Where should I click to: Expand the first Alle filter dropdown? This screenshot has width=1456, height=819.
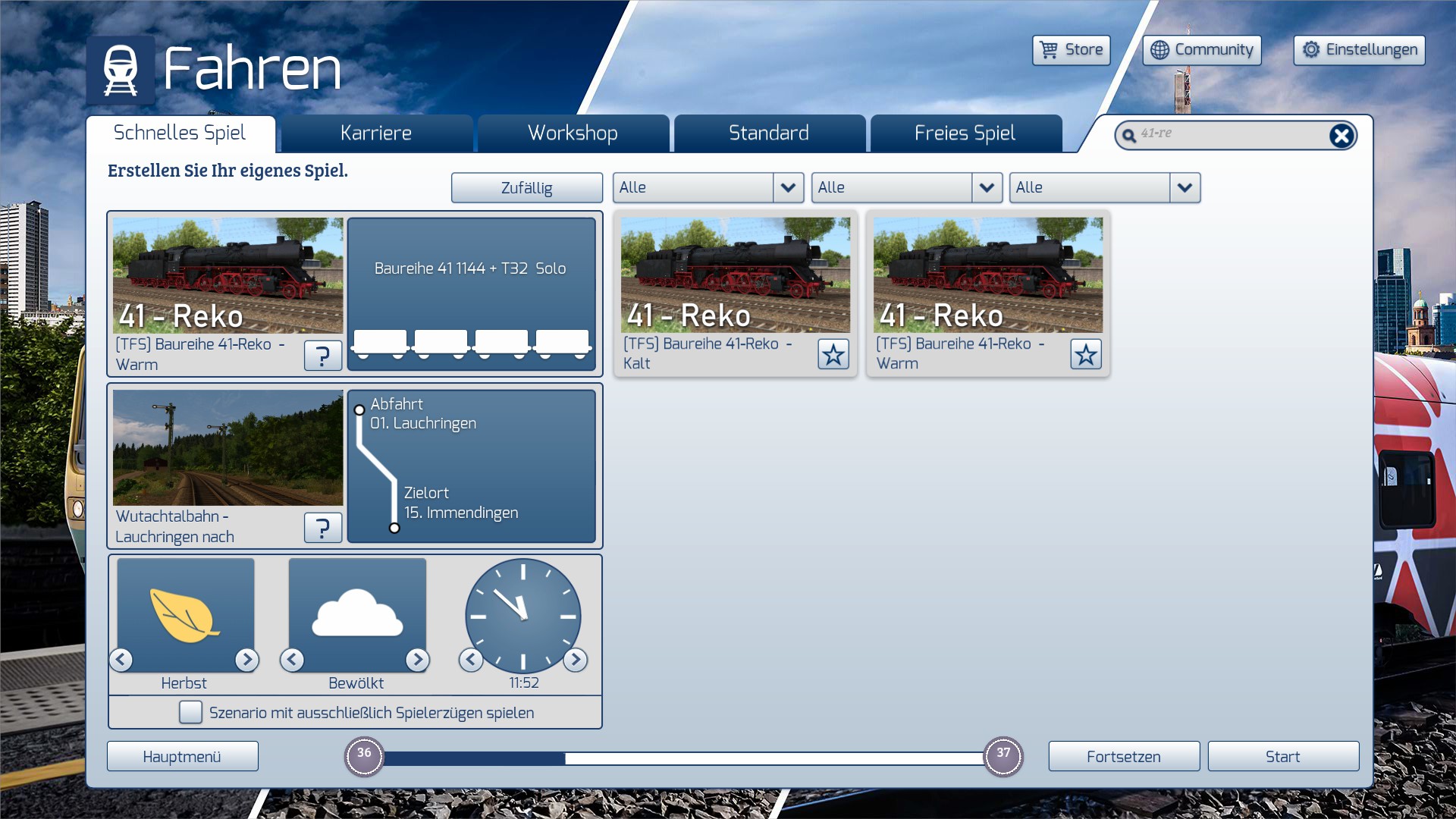(788, 187)
